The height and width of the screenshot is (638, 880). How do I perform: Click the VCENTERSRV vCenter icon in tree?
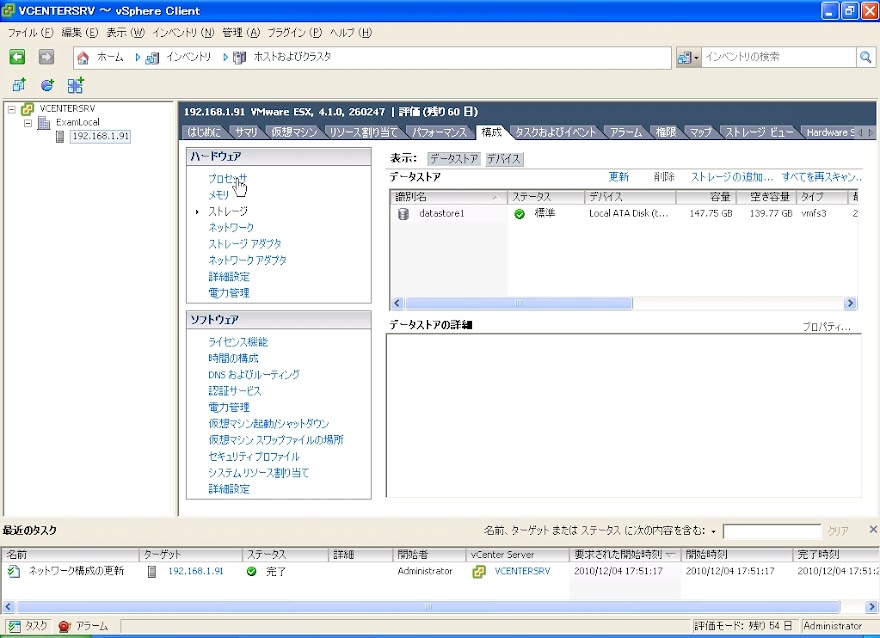click(28, 109)
